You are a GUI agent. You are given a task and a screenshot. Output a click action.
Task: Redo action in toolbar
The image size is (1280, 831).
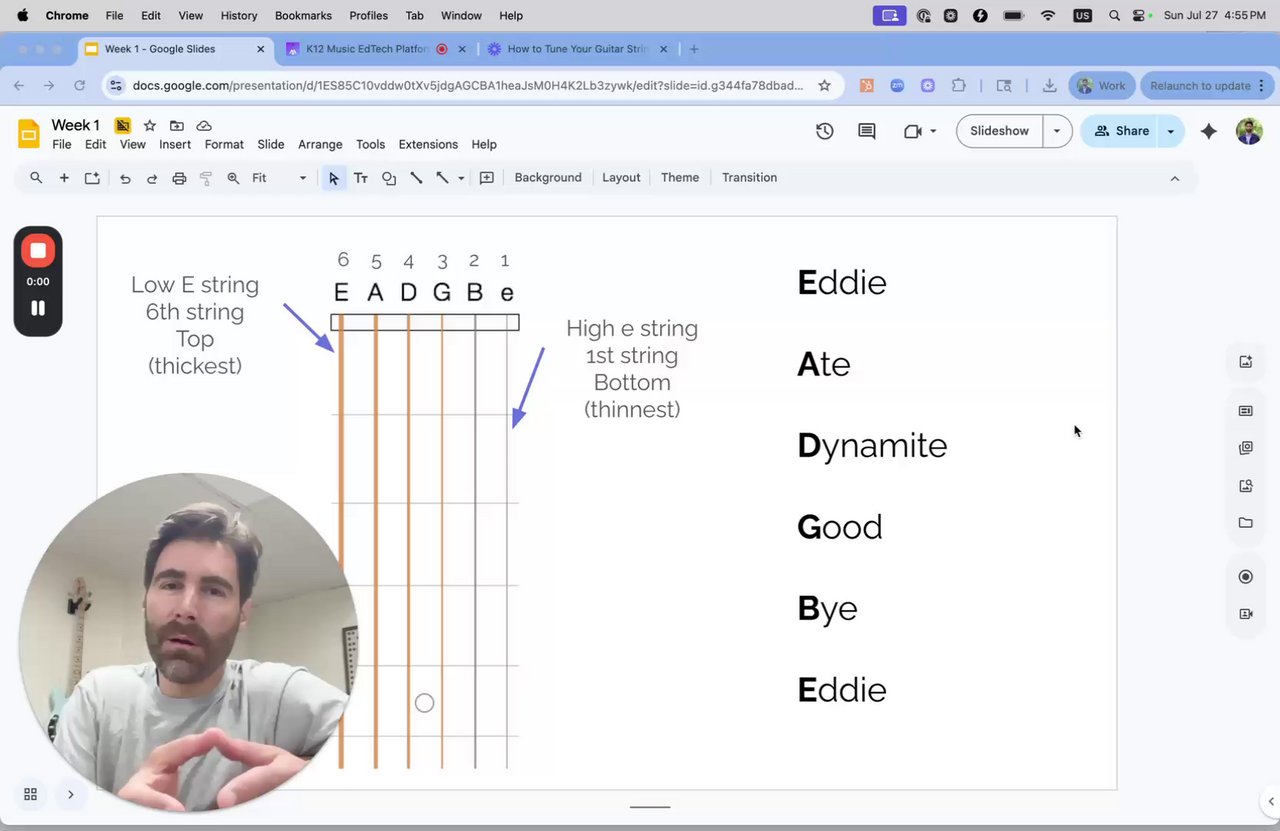pos(152,178)
